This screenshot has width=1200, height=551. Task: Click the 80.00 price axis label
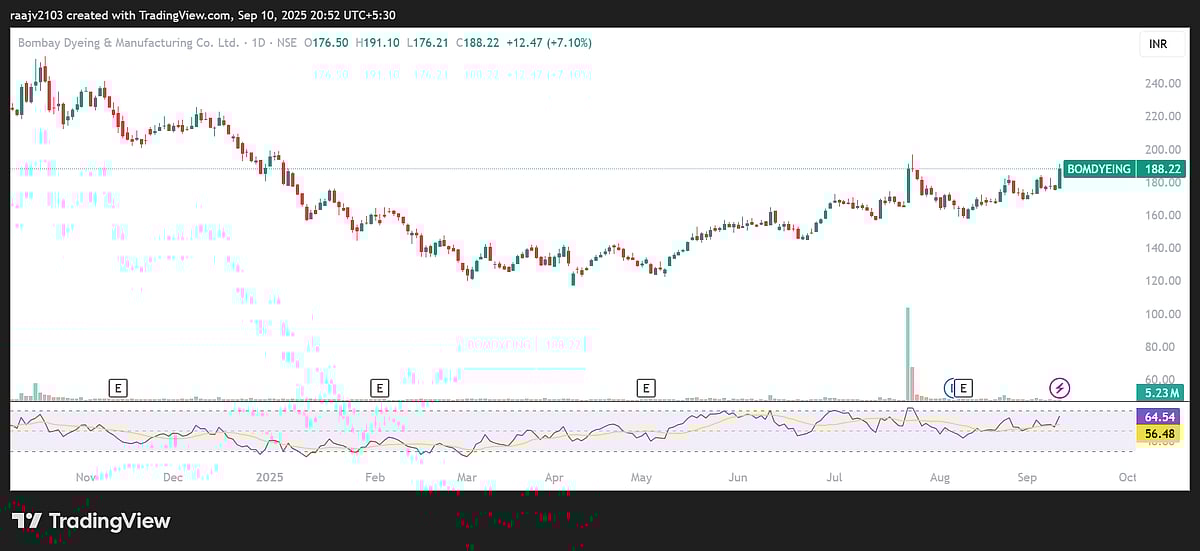coord(1162,347)
